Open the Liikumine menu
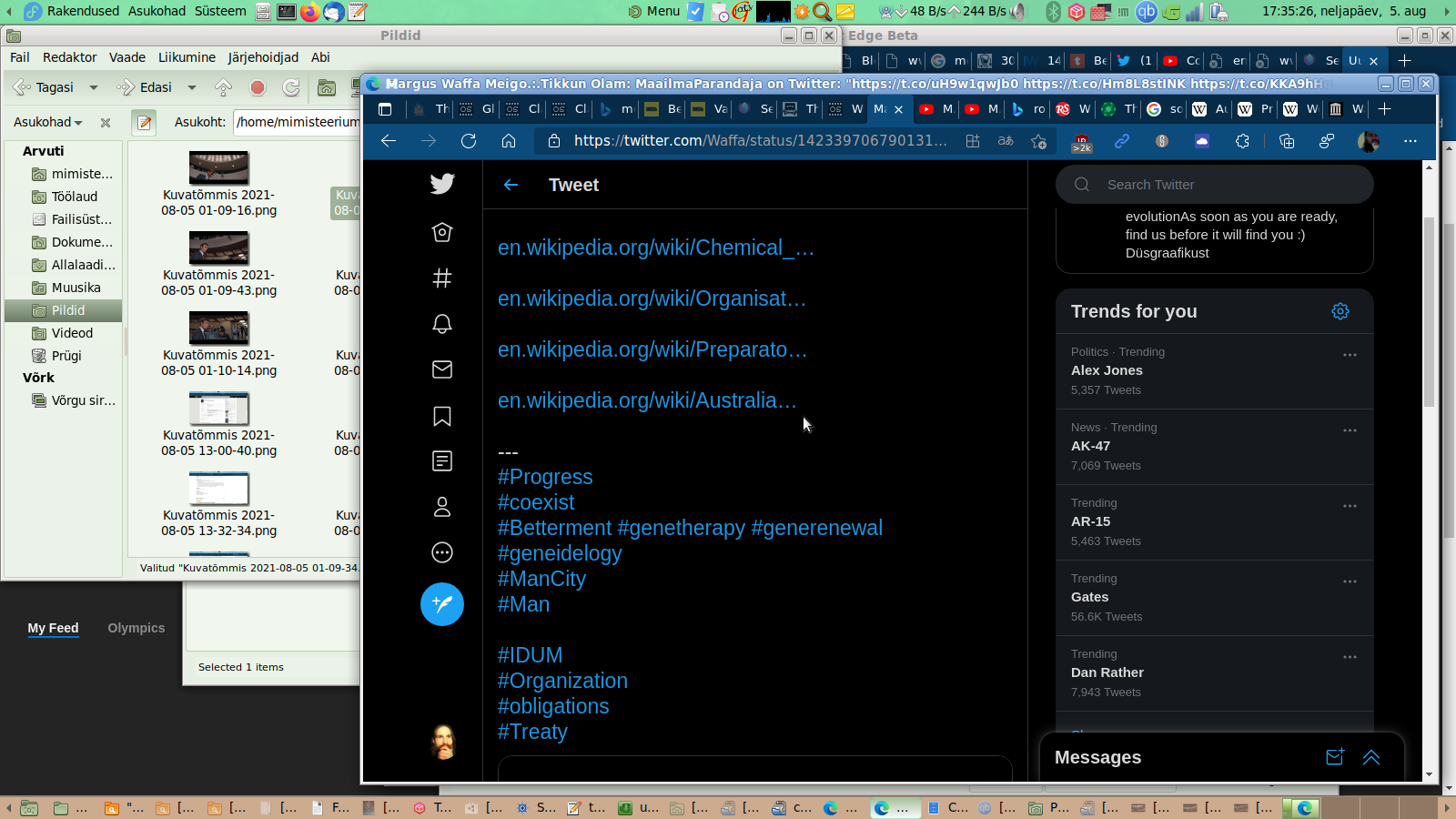 [187, 57]
